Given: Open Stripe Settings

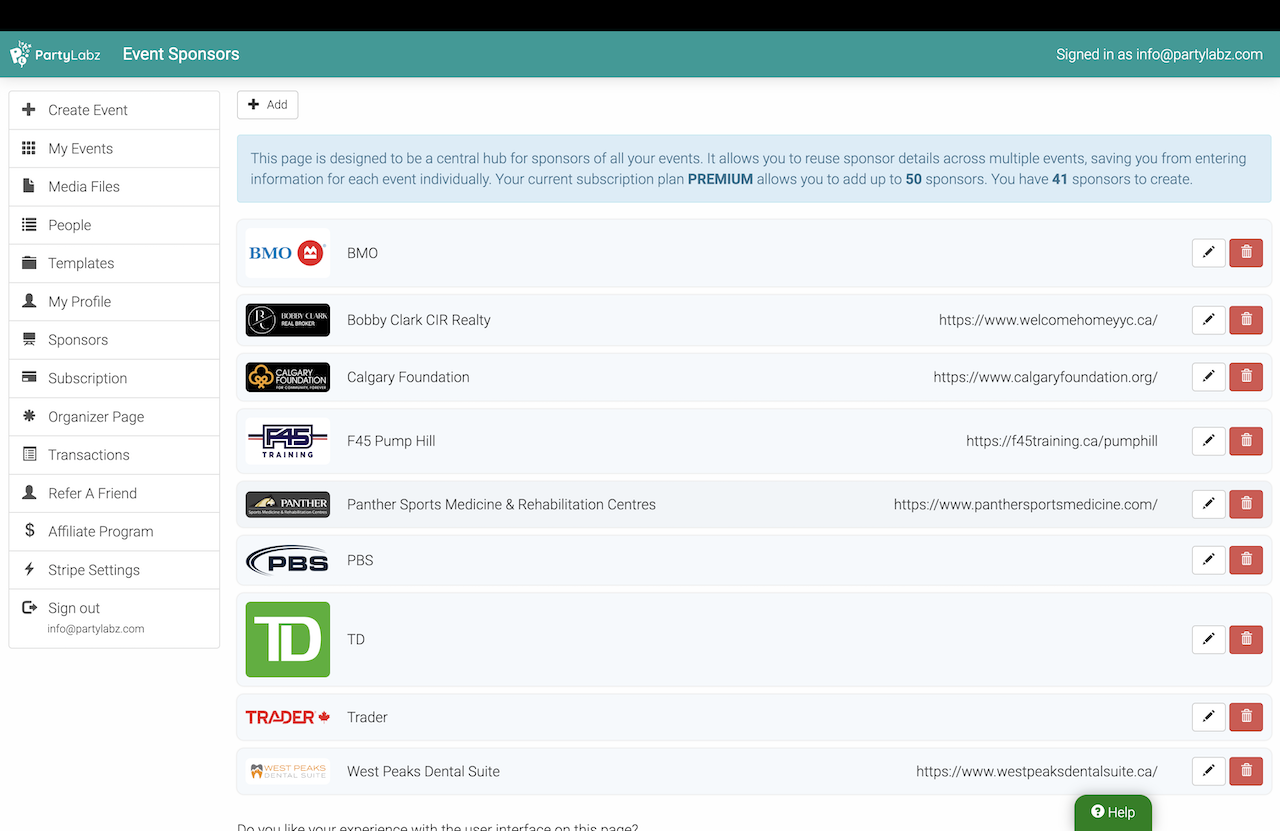Looking at the screenshot, I should click(114, 570).
